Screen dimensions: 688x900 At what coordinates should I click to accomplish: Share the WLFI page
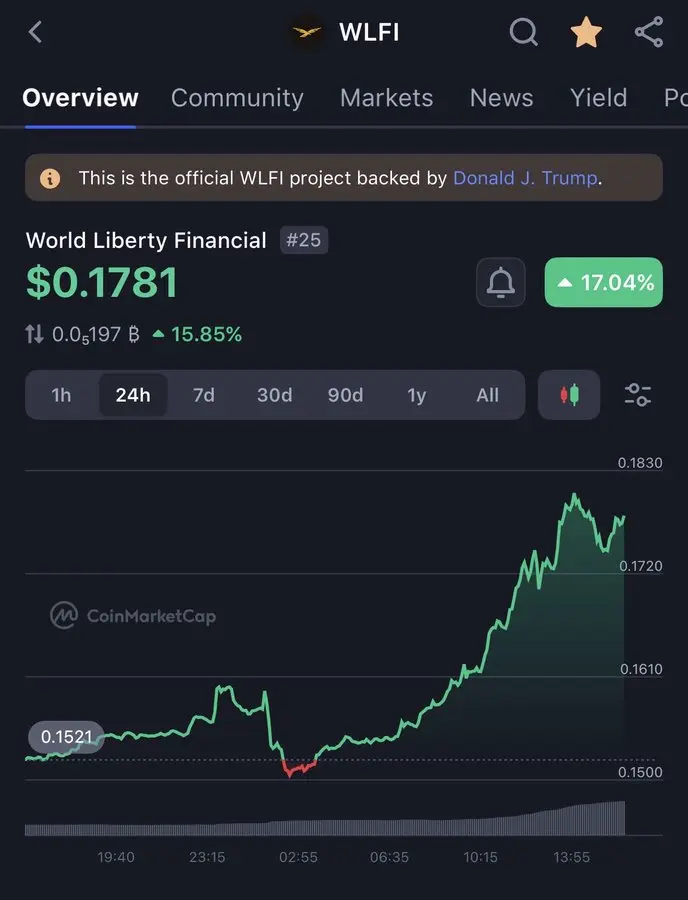tap(649, 32)
